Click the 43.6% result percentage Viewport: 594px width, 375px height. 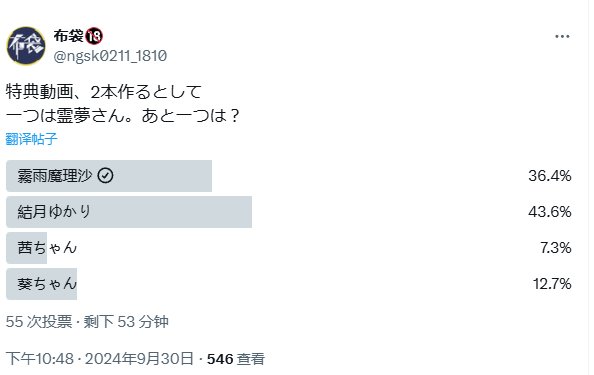pos(550,212)
